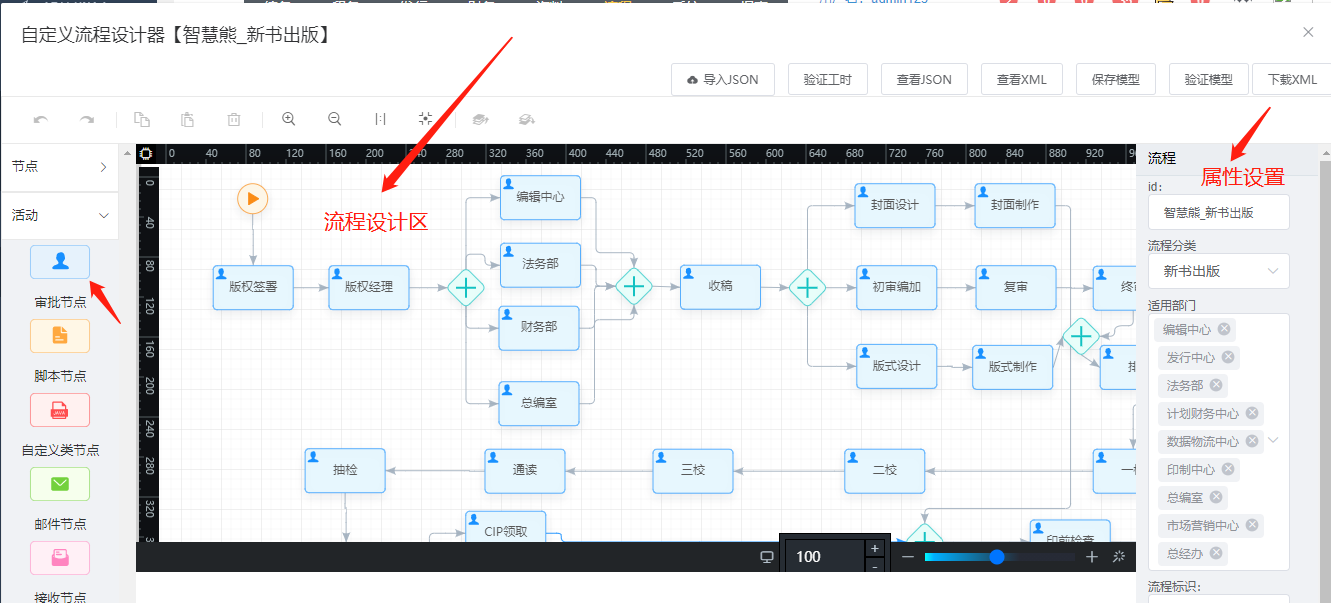Screen dimensions: 1331x603
Task: Click the collapse arrow left of the ruler
Action: tap(127, 154)
